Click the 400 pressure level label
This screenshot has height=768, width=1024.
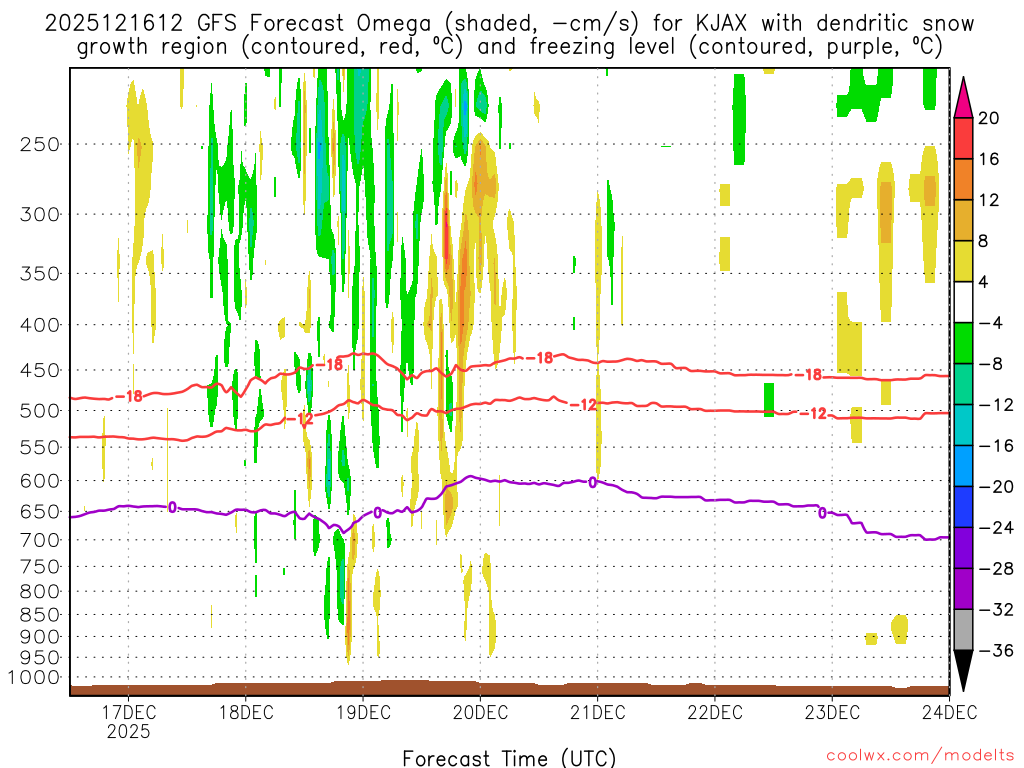pyautogui.click(x=40, y=325)
